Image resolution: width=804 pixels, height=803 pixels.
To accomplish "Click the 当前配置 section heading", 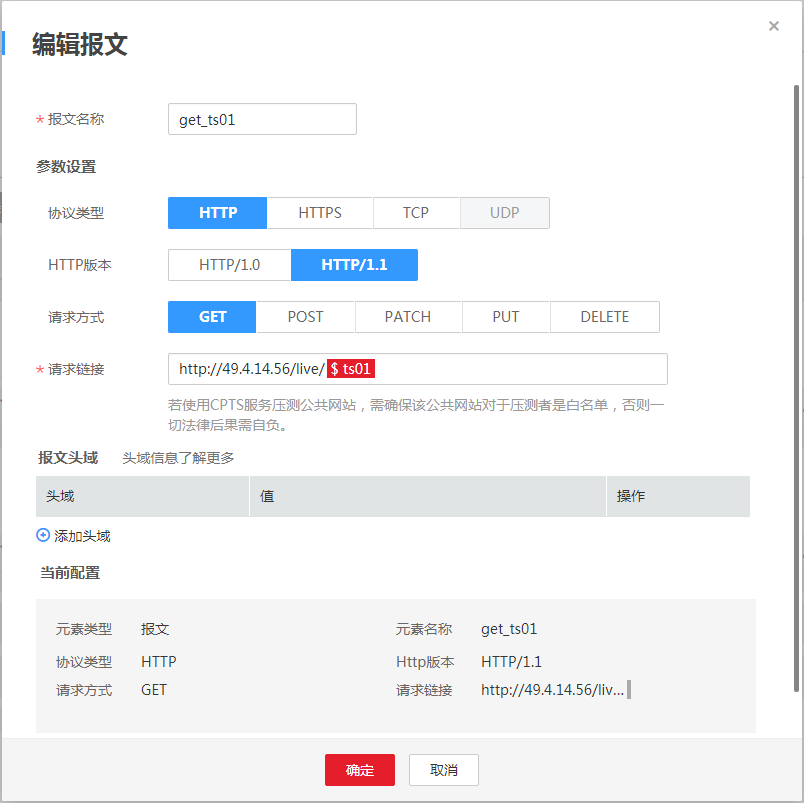I will pyautogui.click(x=70, y=573).
